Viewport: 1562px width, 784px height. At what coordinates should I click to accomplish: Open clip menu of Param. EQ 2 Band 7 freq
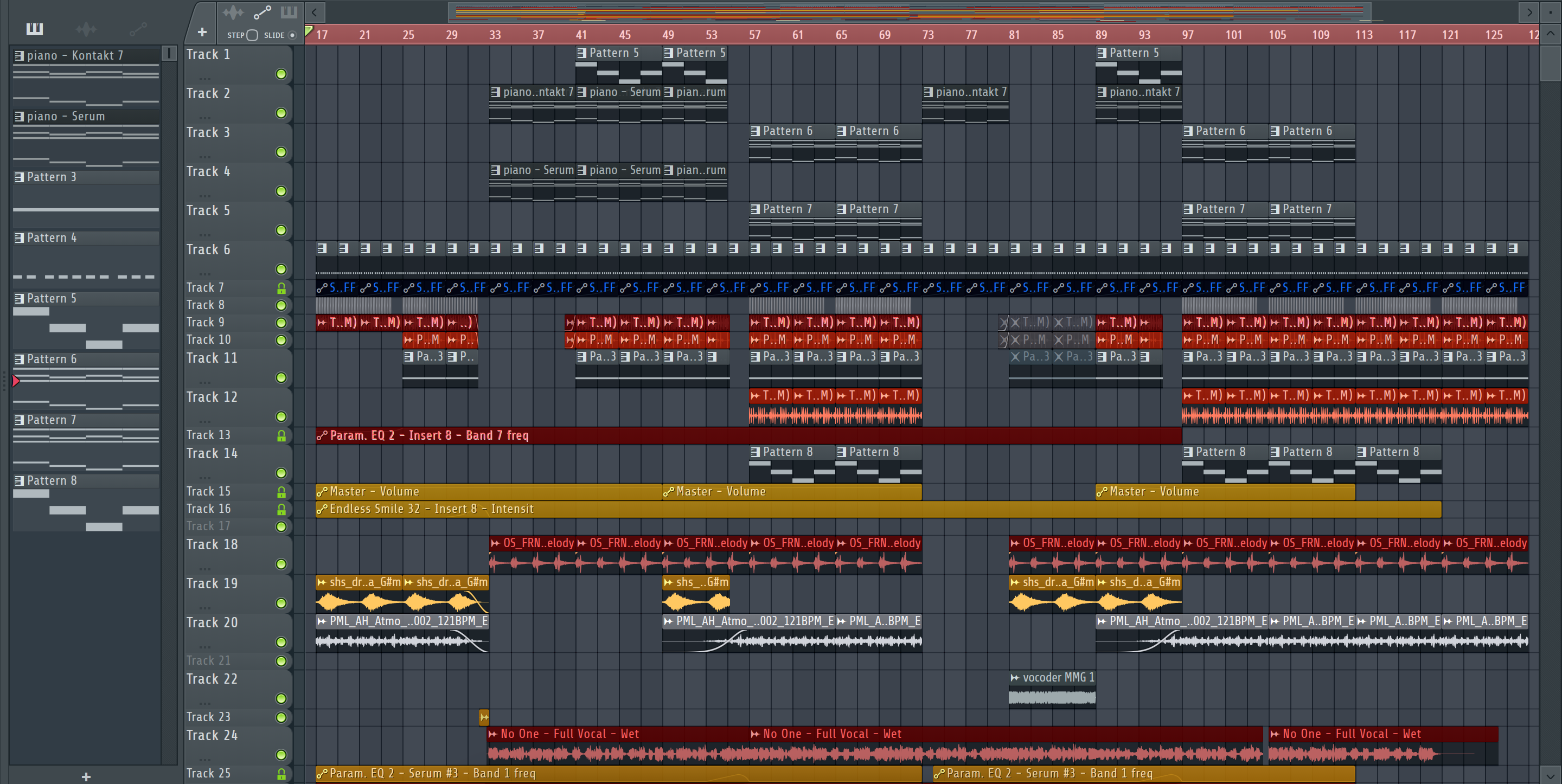(x=322, y=435)
